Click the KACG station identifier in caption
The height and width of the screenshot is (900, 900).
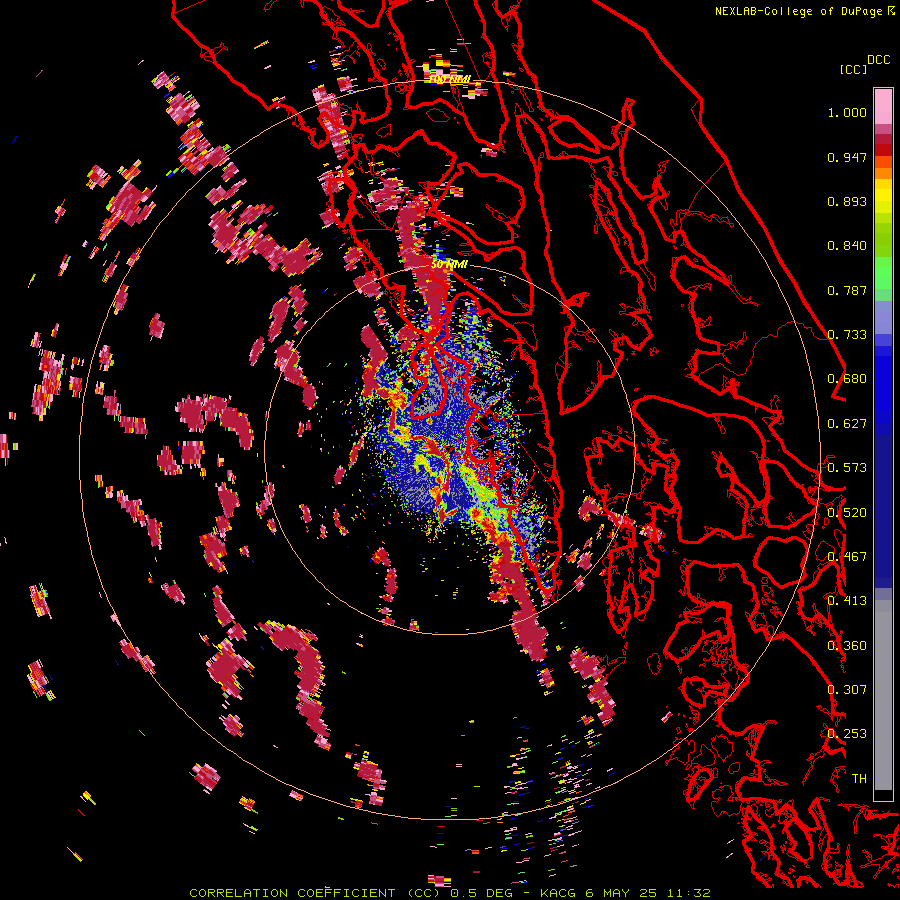tap(558, 893)
